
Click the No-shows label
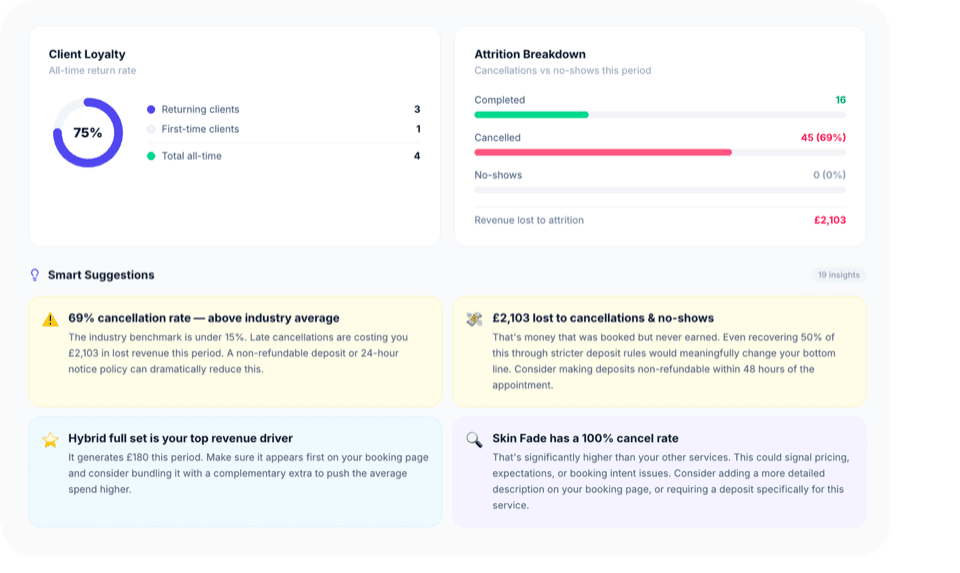coord(498,175)
